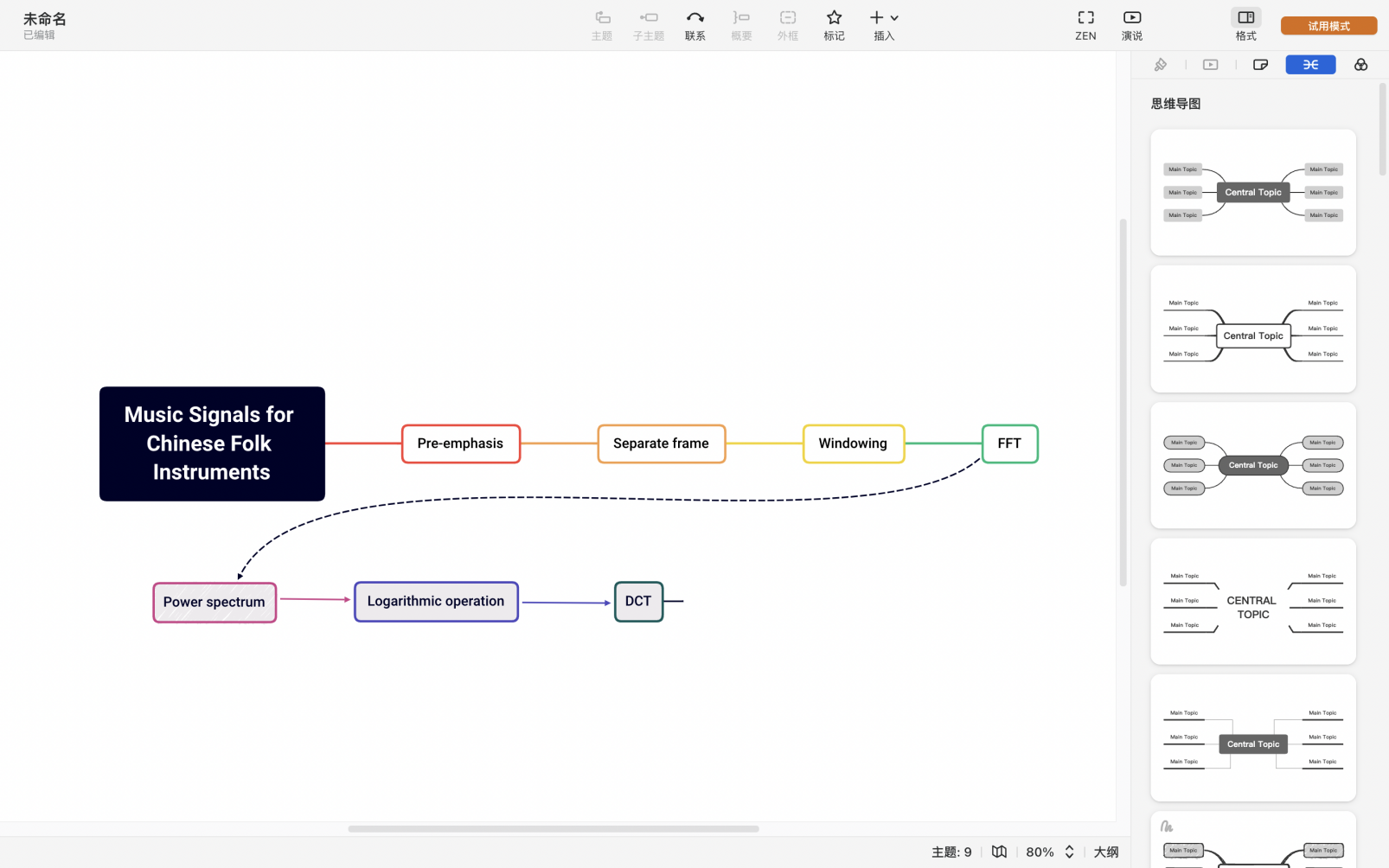Select the FFT topic node
The width and height of the screenshot is (1389, 868).
pos(1009,444)
